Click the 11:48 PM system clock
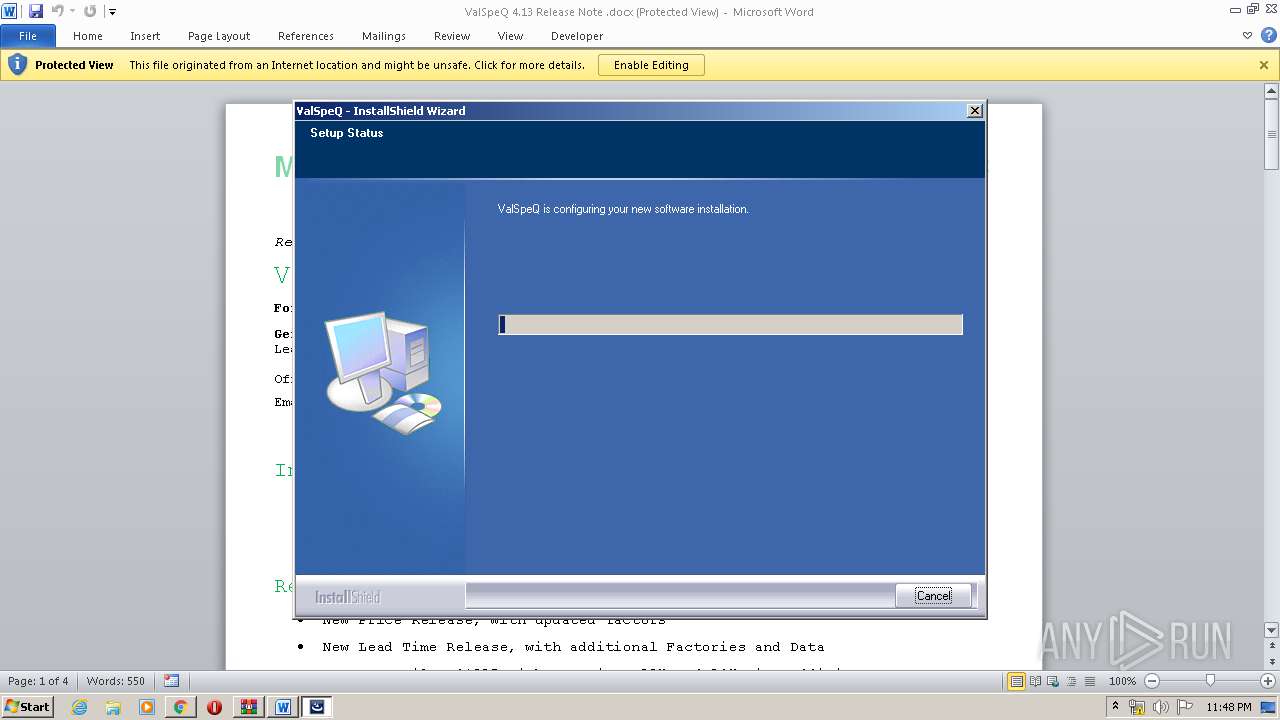The height and width of the screenshot is (720, 1280). pos(1229,707)
